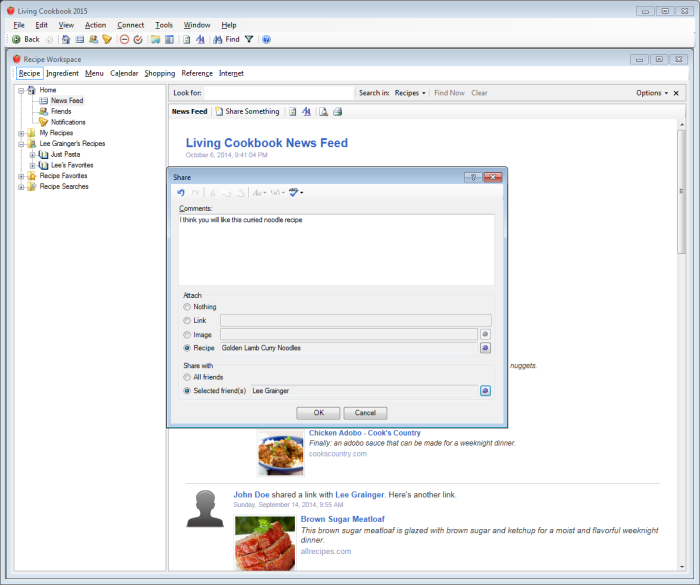Click the columns layout icon in the main toolbar
This screenshot has width=700, height=585.
[169, 39]
